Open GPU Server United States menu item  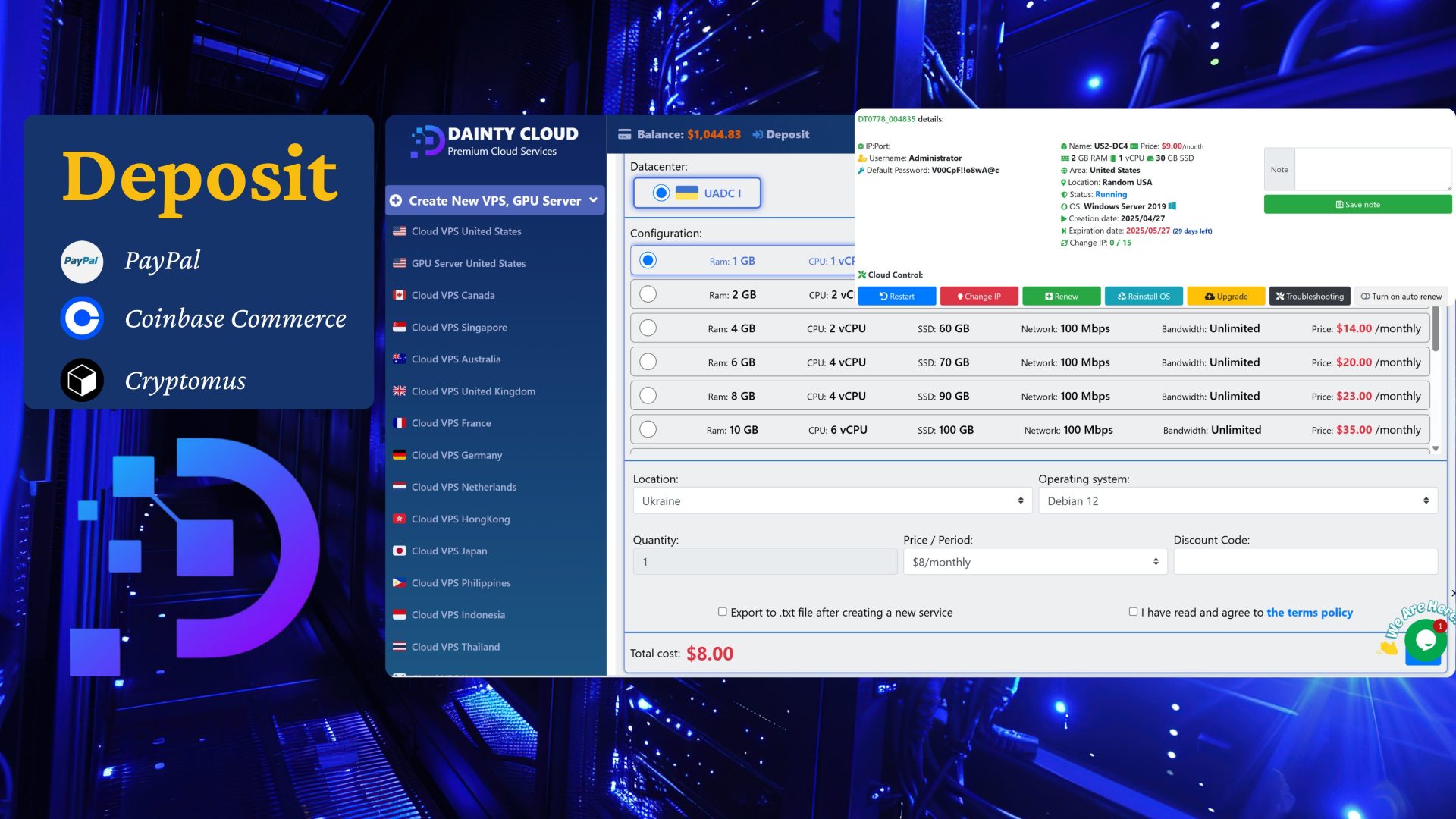click(x=468, y=263)
